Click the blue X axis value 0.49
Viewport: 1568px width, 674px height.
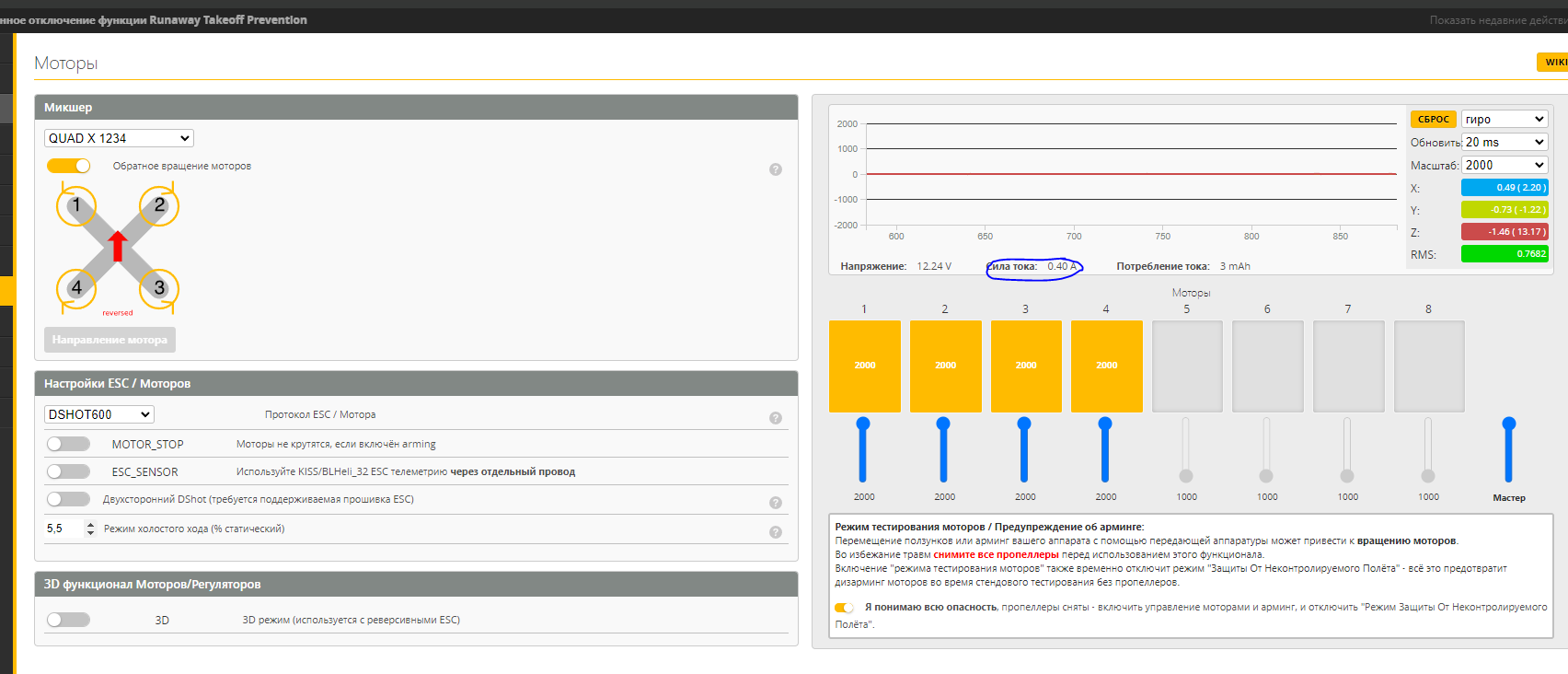click(1505, 187)
